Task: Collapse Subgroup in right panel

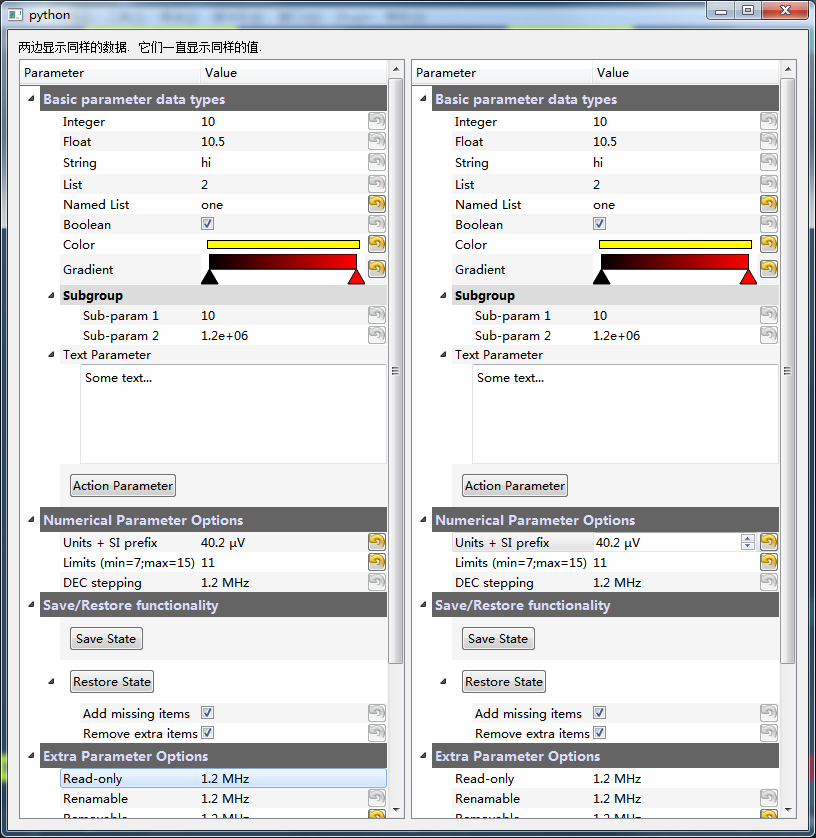Action: [x=444, y=295]
